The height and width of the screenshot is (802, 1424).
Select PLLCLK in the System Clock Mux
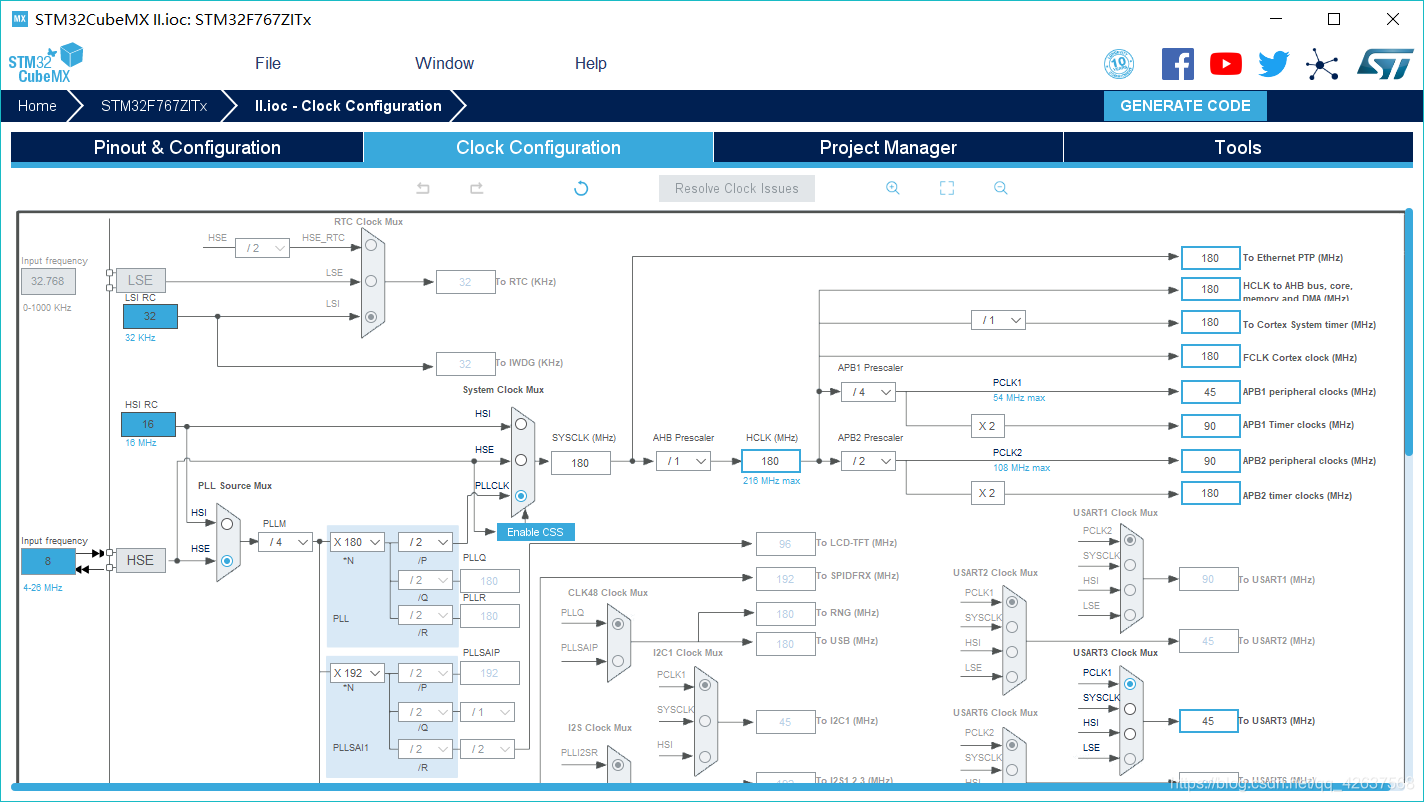(521, 496)
